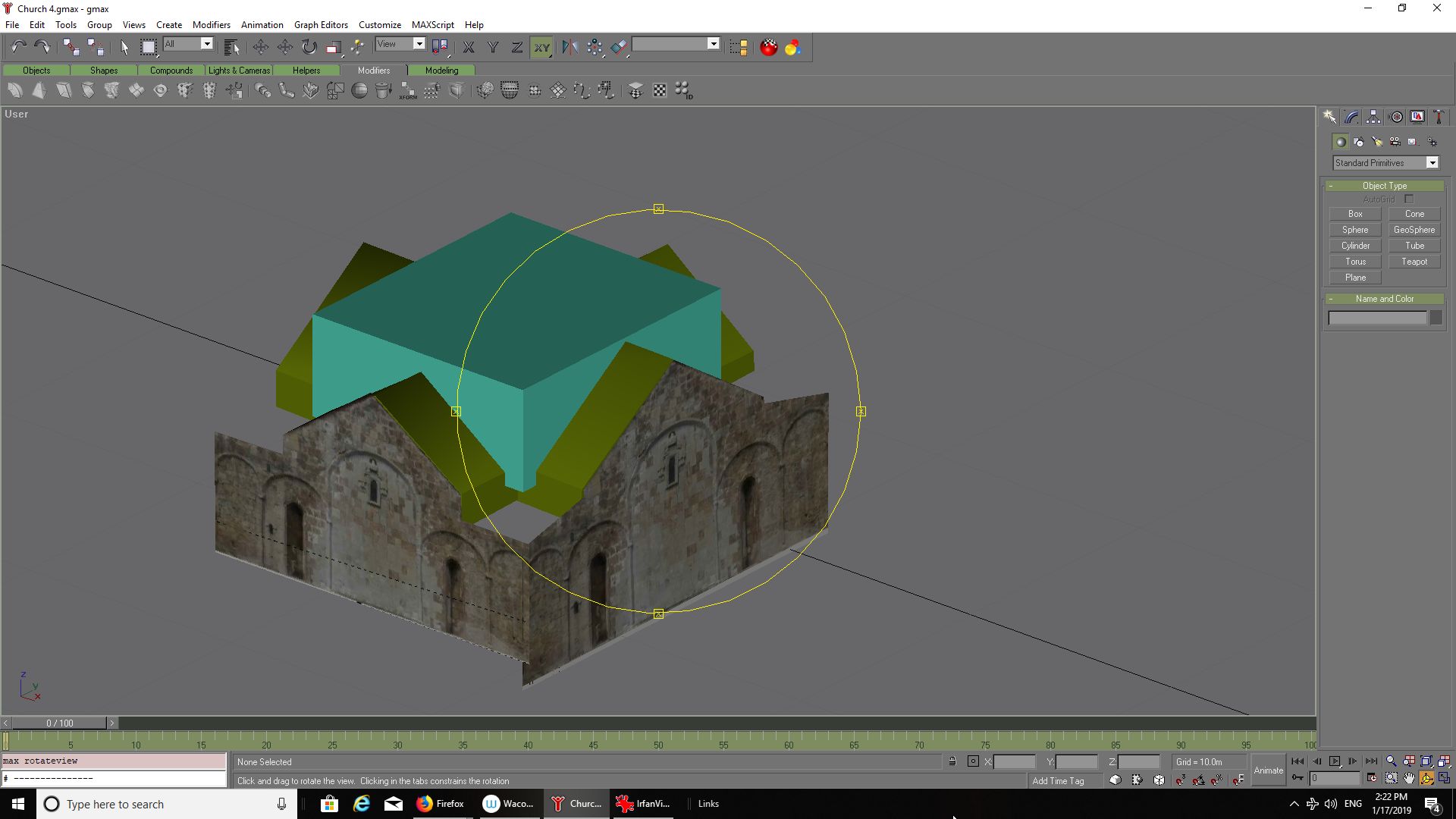Switch to the Modeling tab
1456x819 pixels.
441,71
